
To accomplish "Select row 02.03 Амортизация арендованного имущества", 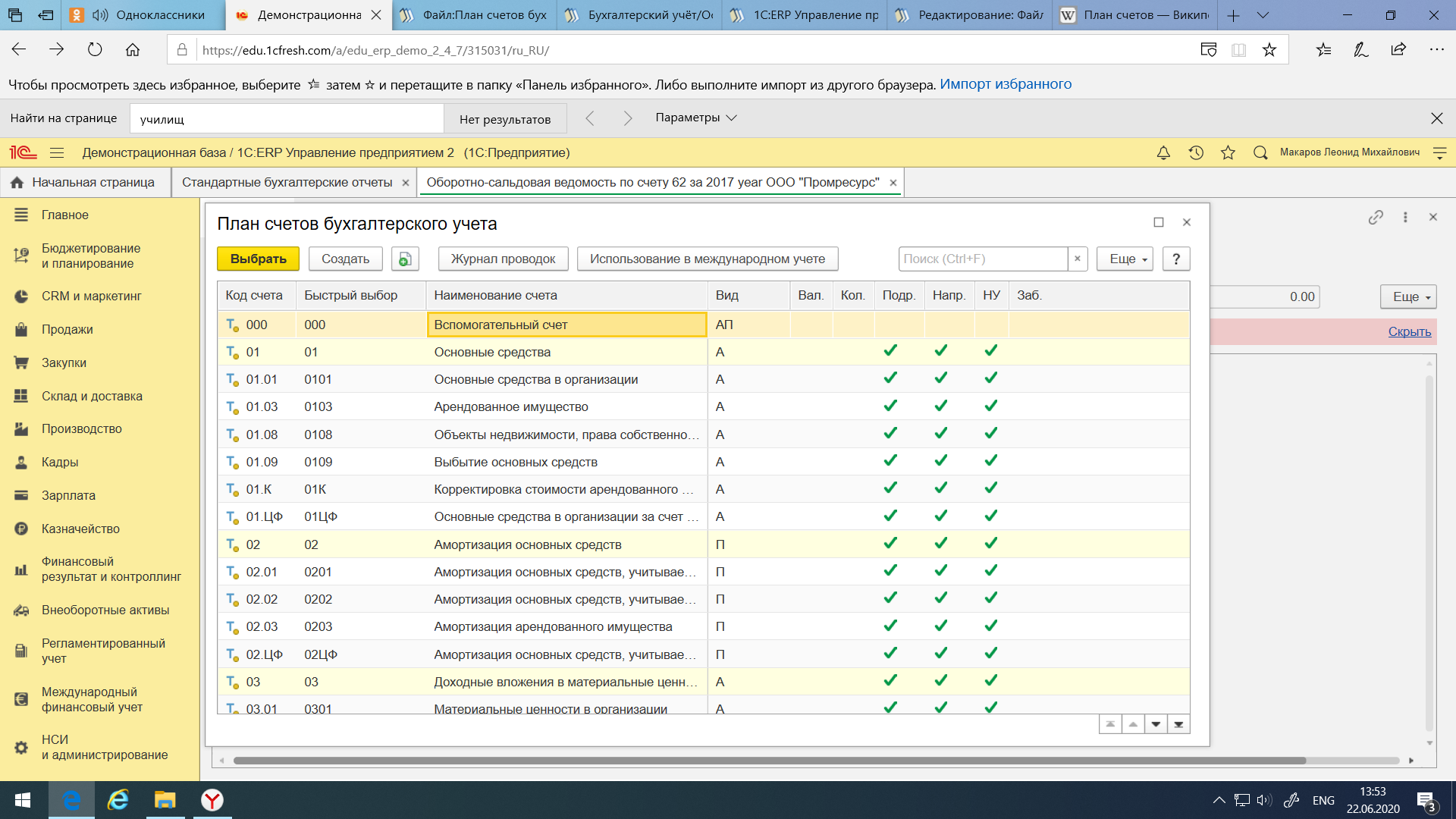I will [703, 626].
